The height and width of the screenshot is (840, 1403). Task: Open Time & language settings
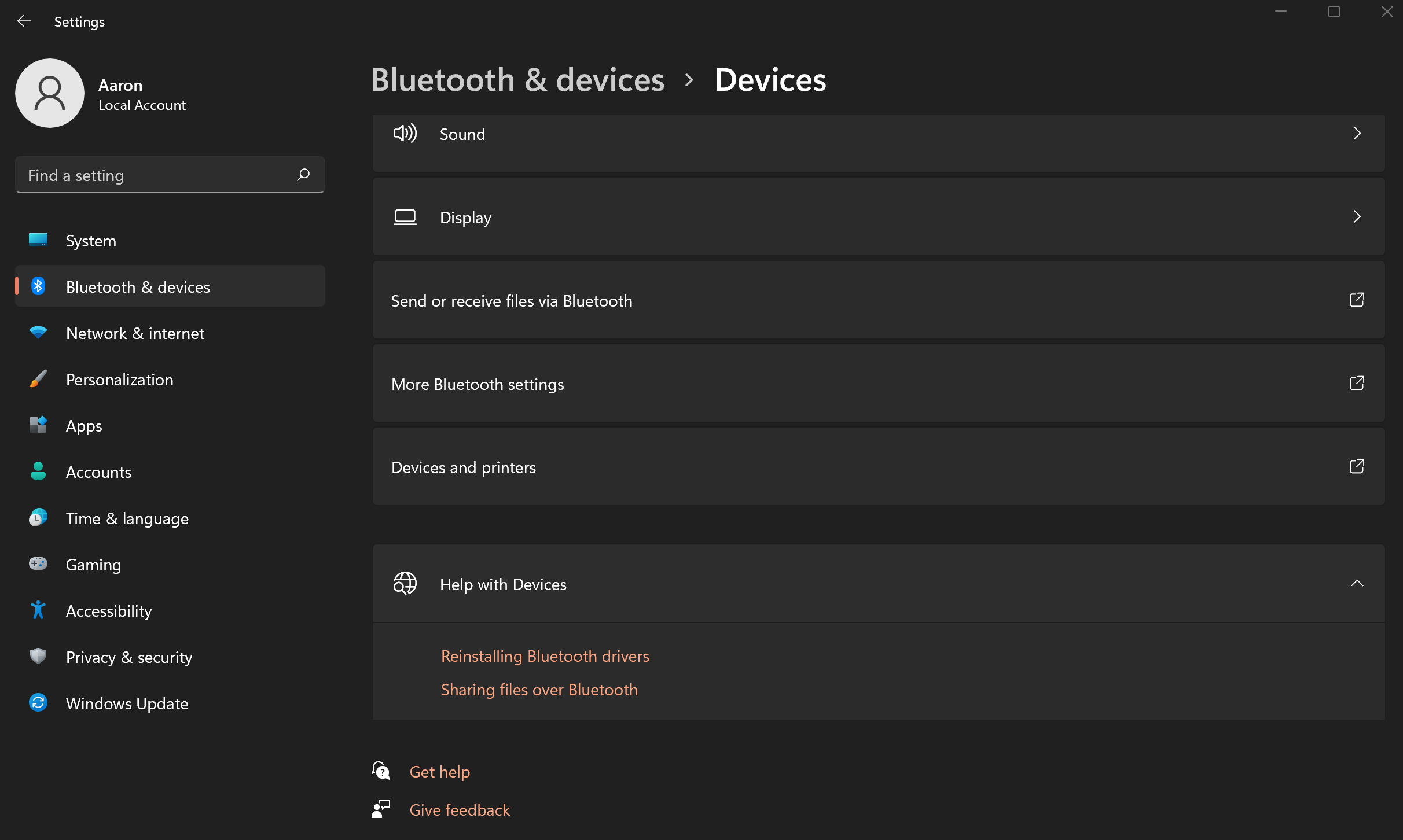pyautogui.click(x=170, y=518)
